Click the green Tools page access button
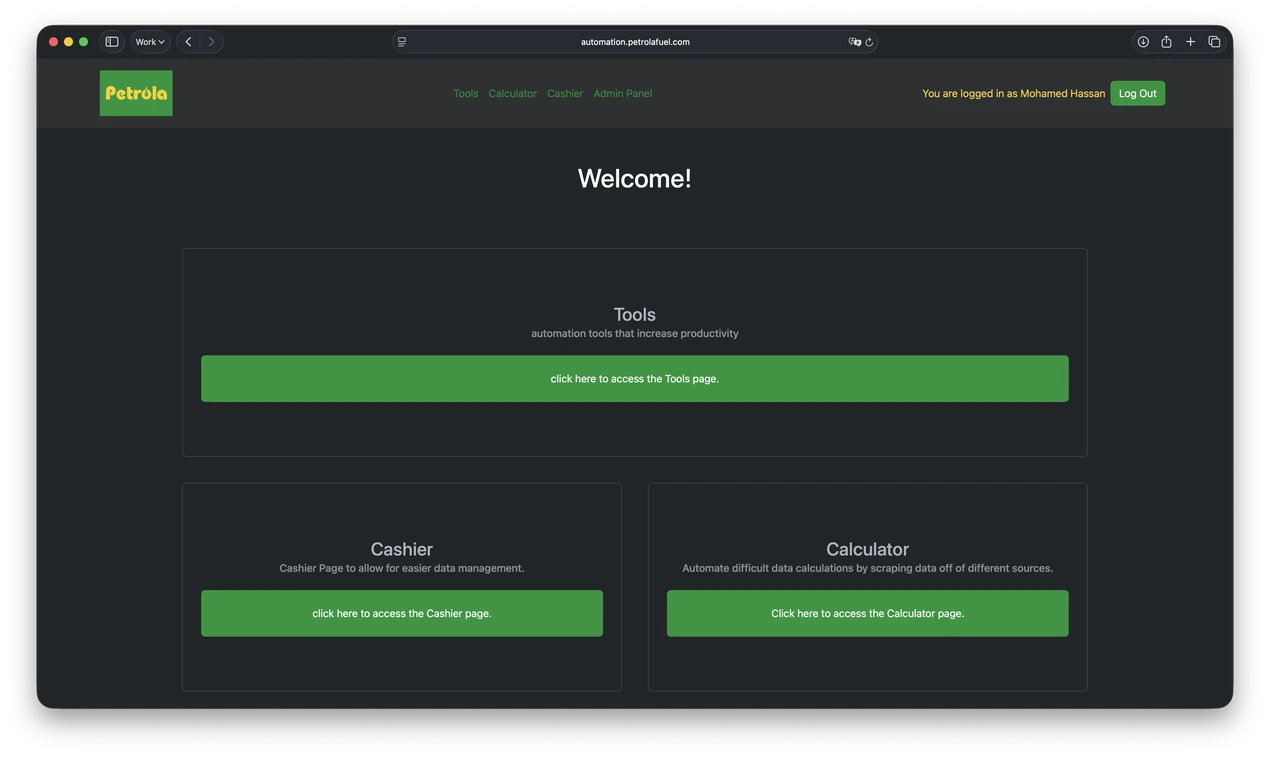The image size is (1270, 757). (635, 379)
